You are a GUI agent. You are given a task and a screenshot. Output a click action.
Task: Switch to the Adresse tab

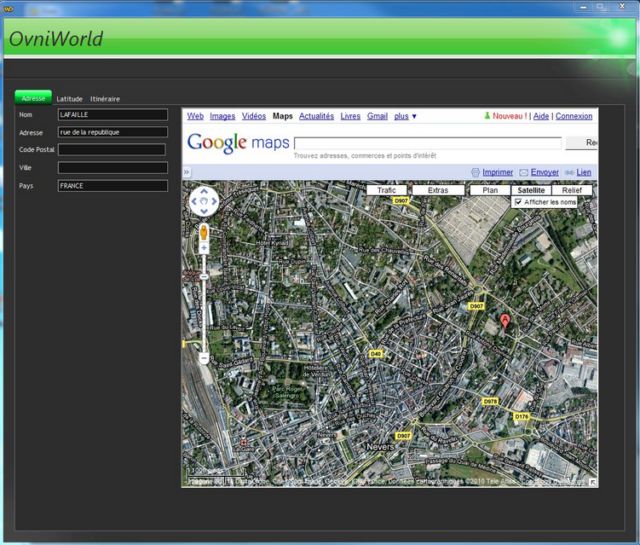(33, 98)
